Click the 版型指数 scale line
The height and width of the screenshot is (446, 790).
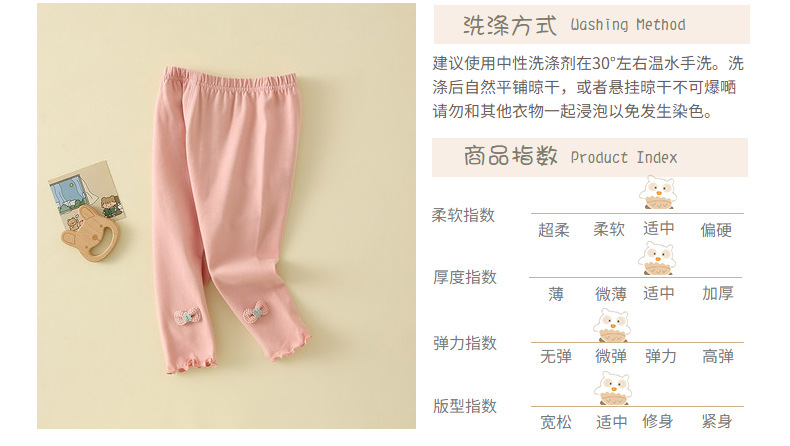coord(637,406)
